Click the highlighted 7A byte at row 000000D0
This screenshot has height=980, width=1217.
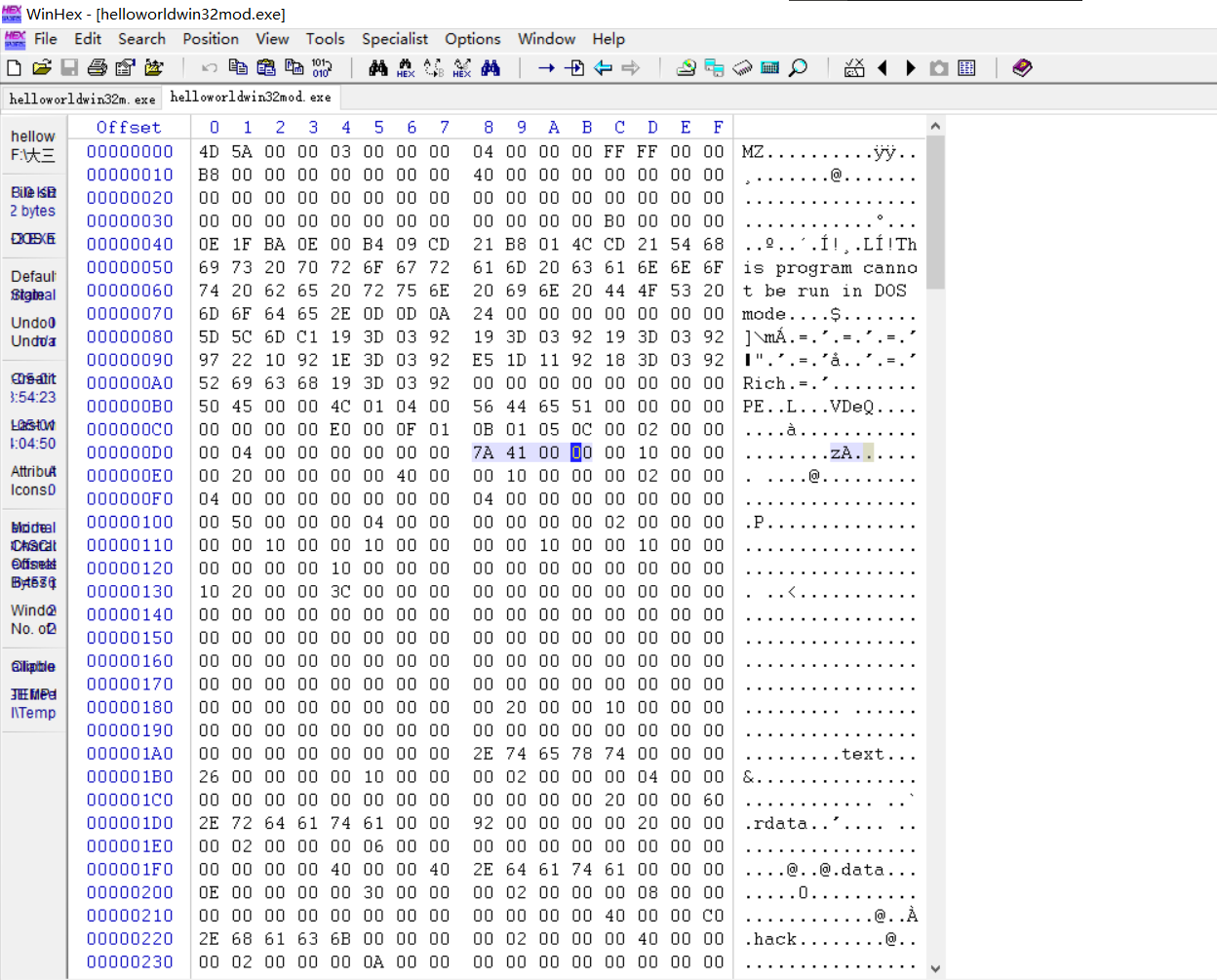pos(483,452)
